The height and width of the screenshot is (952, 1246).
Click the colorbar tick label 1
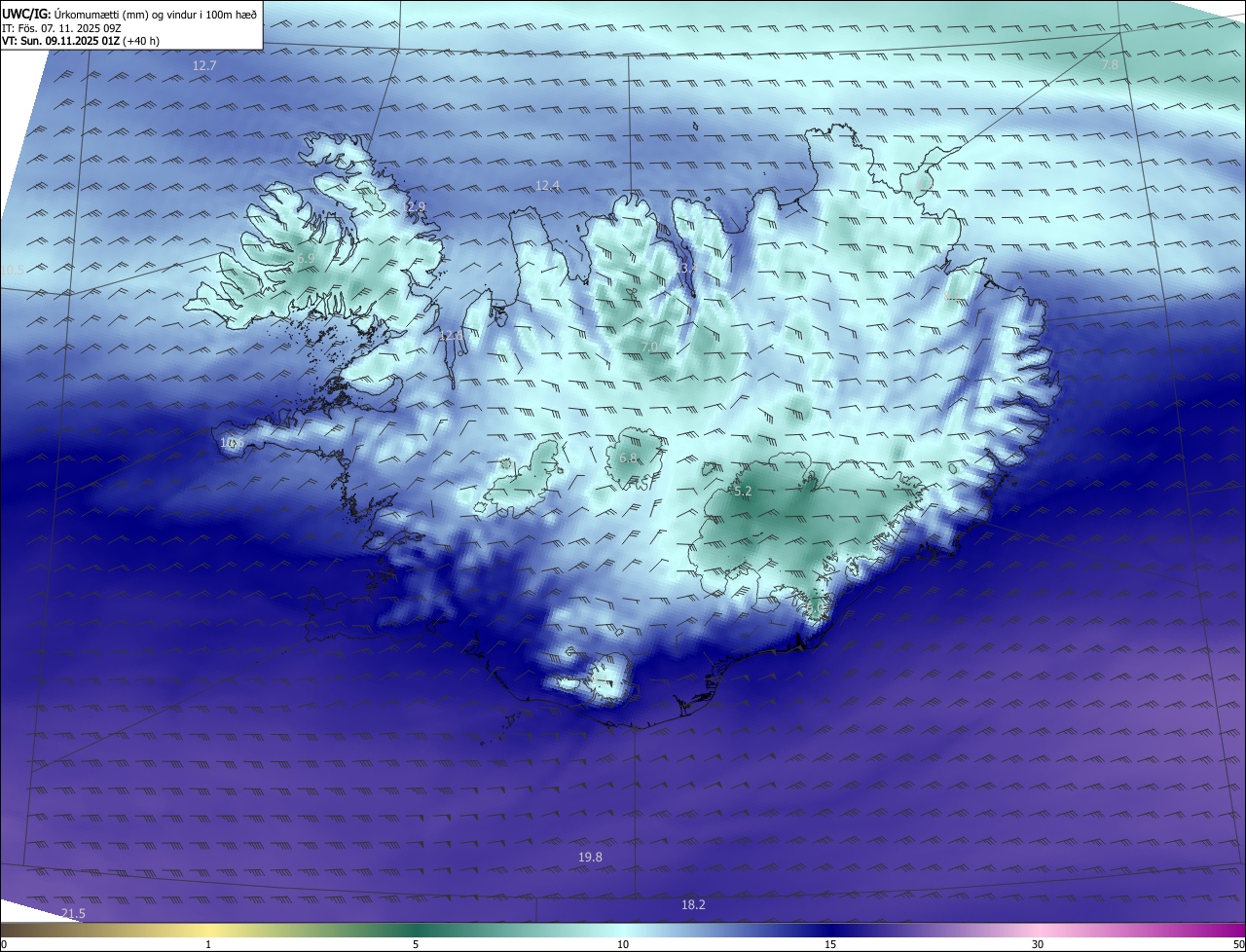pos(208,944)
